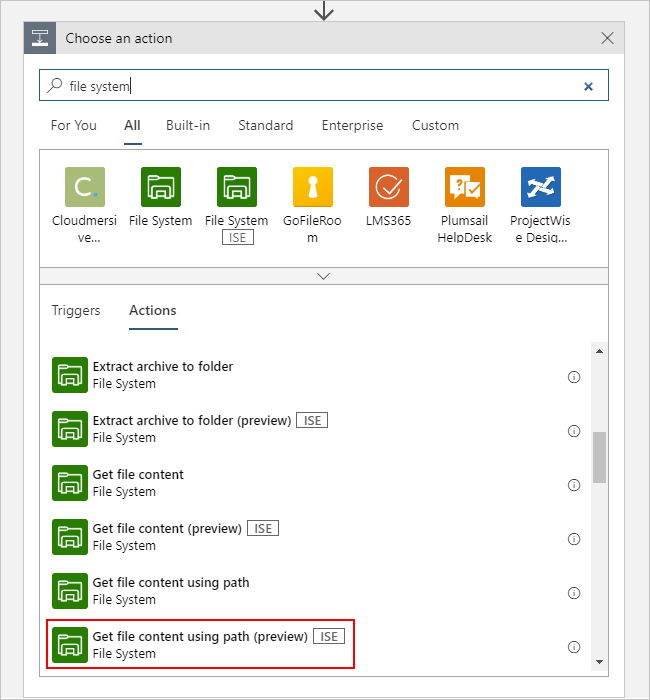Click the Get file content using path icon

pos(70,591)
